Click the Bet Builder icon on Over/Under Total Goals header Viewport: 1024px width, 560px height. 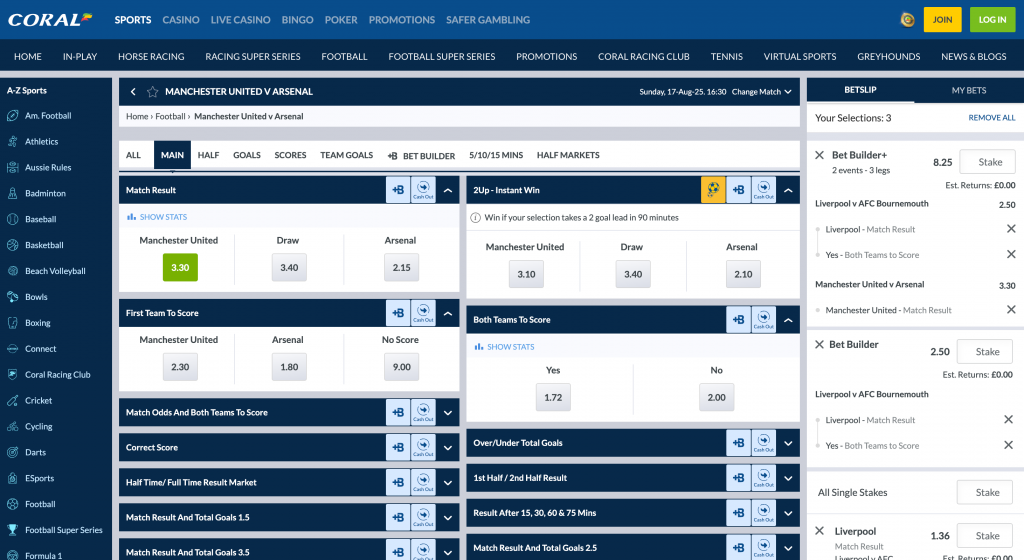[739, 443]
